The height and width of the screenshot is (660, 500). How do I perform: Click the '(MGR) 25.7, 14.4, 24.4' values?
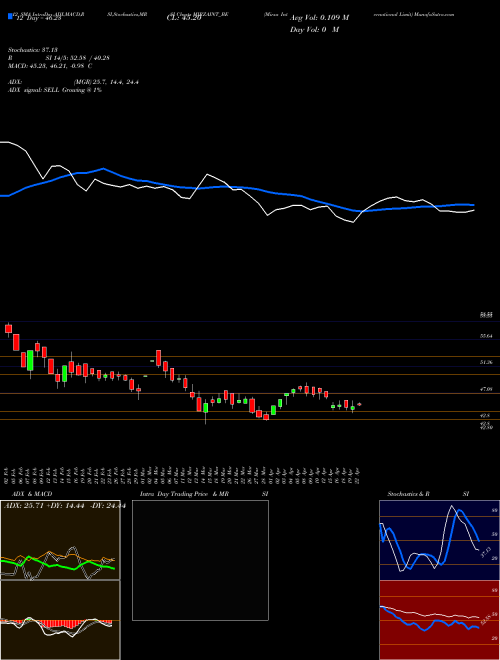106,82
